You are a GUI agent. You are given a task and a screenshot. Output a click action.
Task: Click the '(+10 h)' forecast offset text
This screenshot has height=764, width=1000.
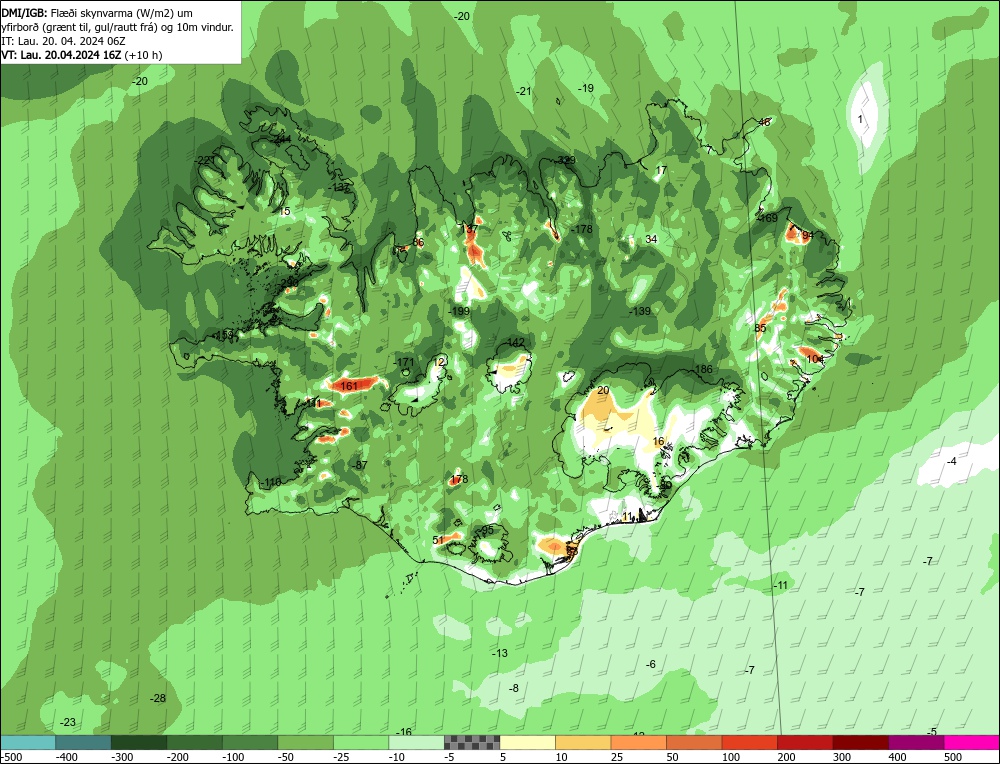[x=143, y=55]
